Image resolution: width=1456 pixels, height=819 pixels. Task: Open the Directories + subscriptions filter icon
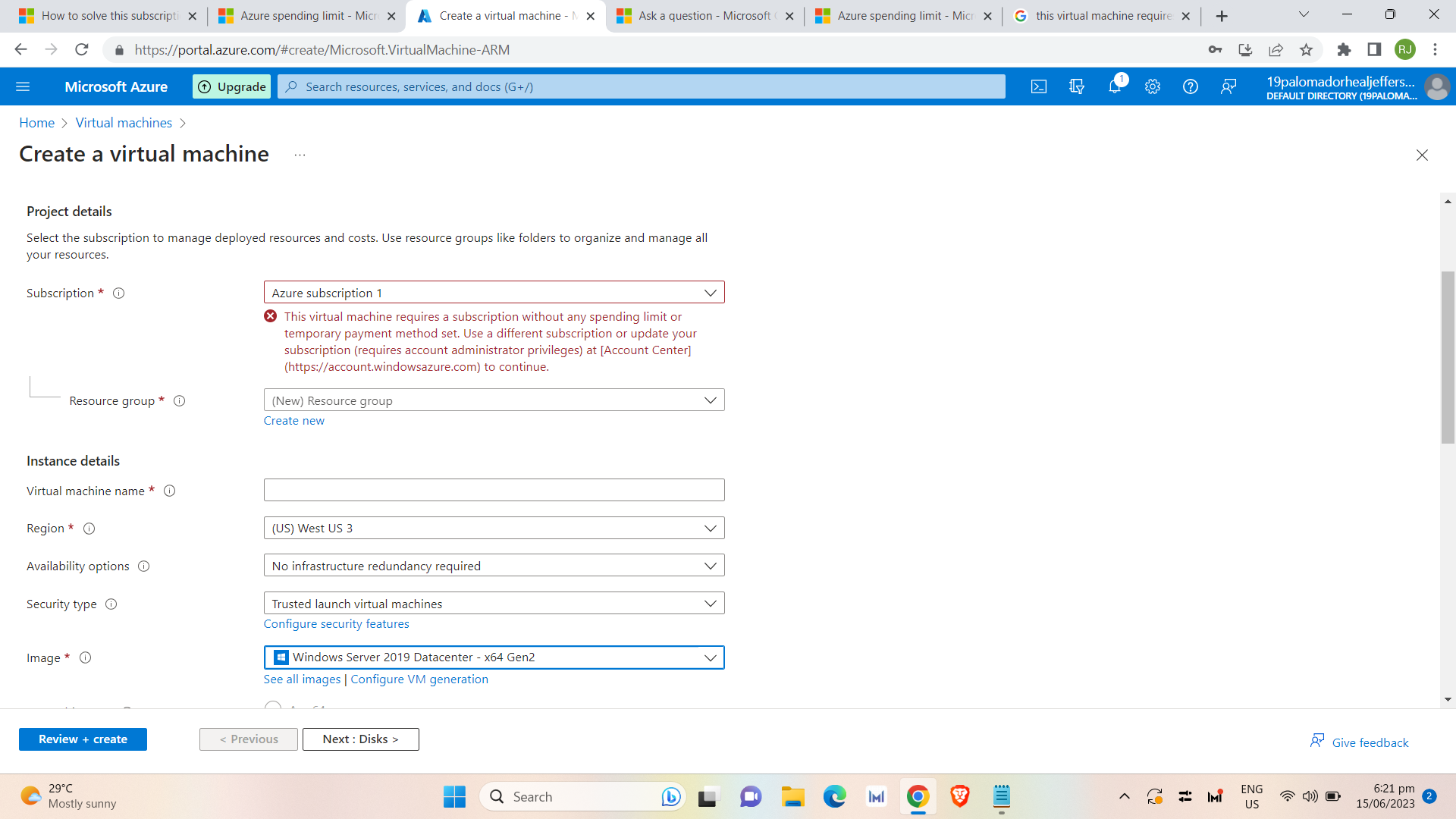tap(1077, 86)
